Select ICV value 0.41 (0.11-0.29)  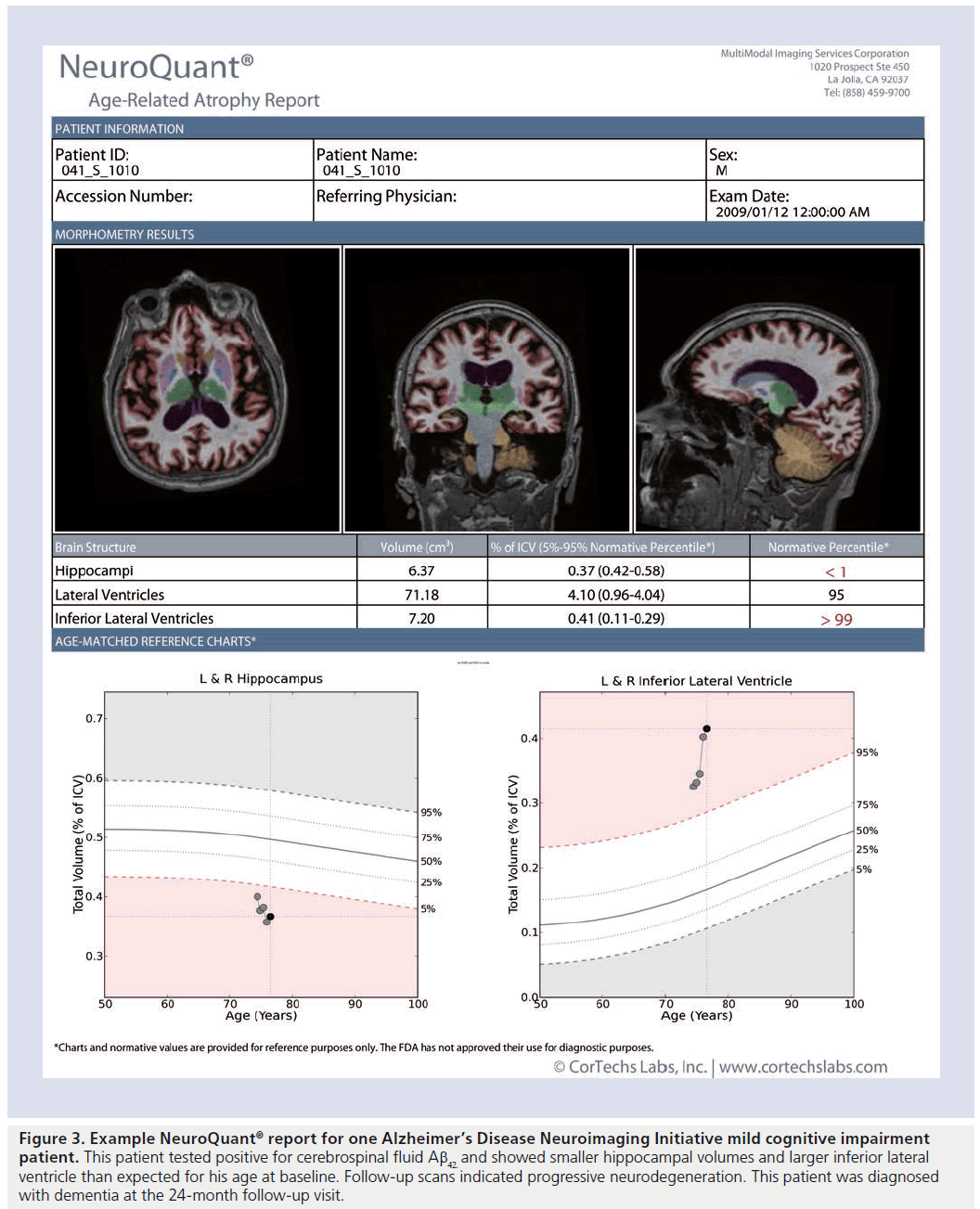[616, 618]
